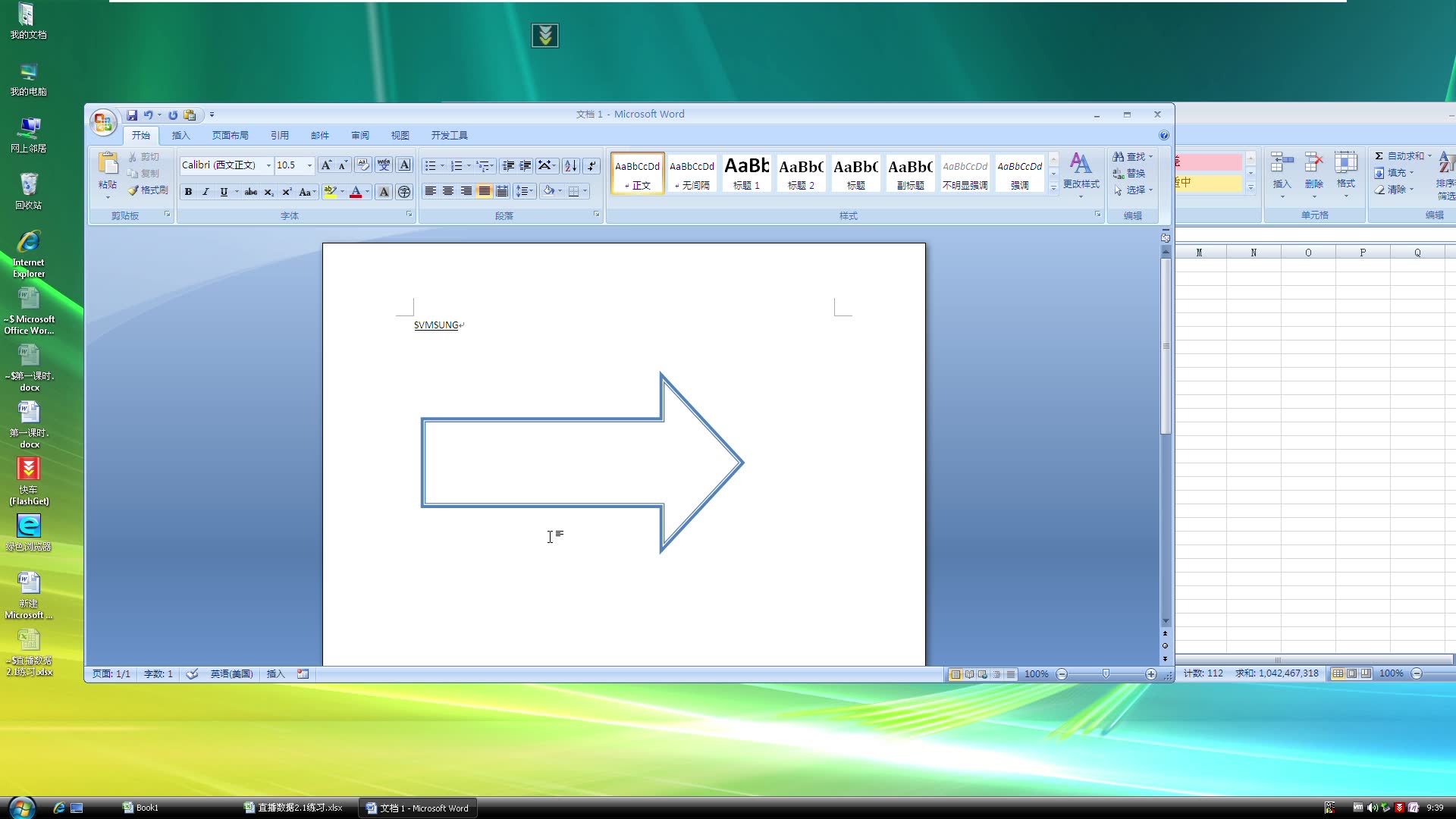Click the Sort A-Z icon in paragraph group
Screen dimensions: 1456x819
[571, 166]
